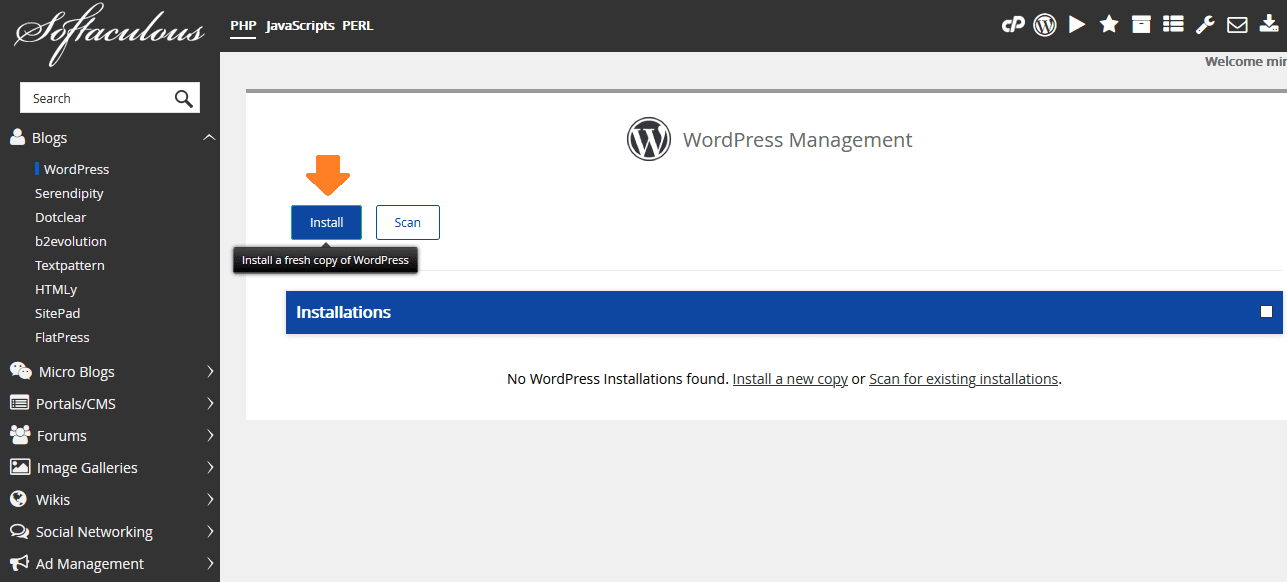Click the Ad Management megaphone icon
This screenshot has width=1287, height=582.
pos(19,563)
